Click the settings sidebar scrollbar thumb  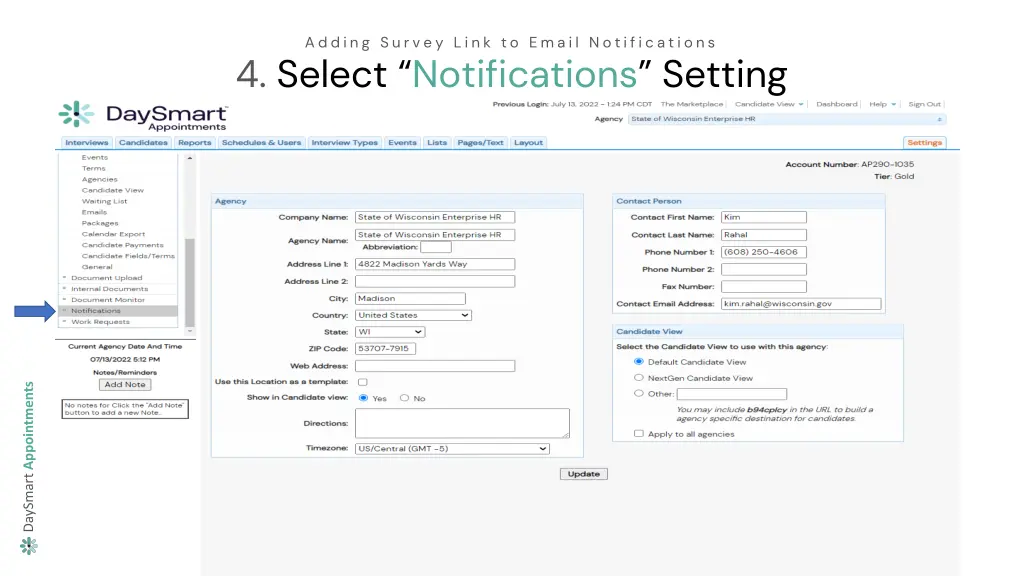190,282
